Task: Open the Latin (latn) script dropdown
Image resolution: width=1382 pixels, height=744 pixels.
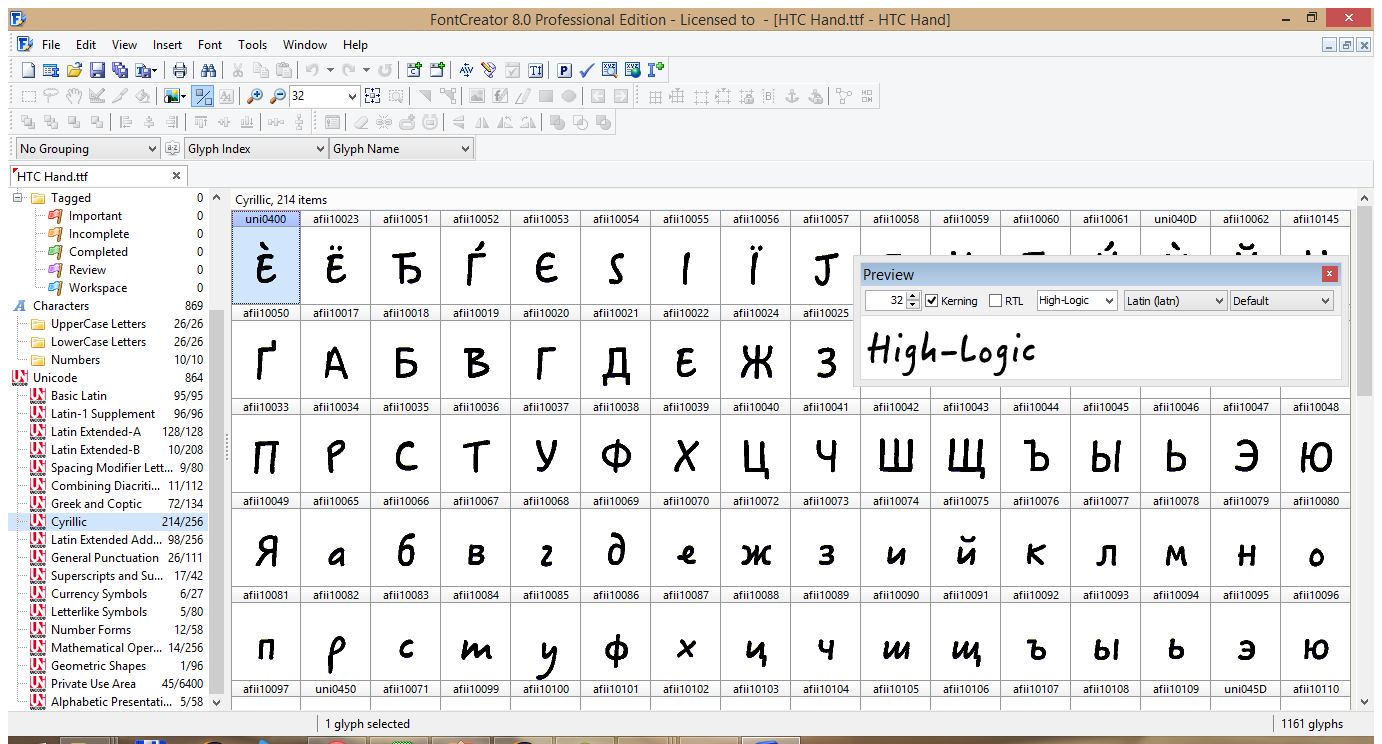Action: coord(1174,300)
